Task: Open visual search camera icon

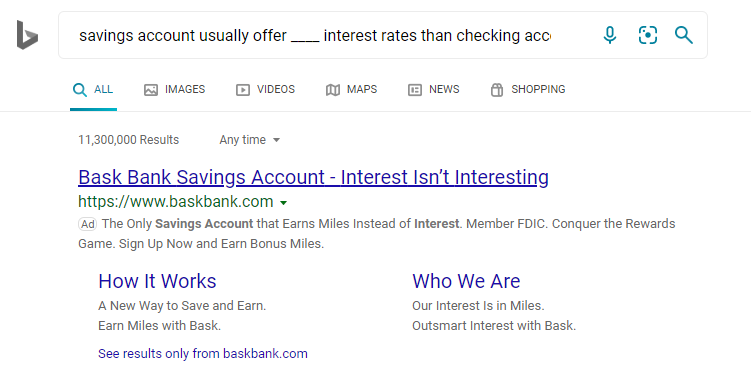Action: (648, 35)
